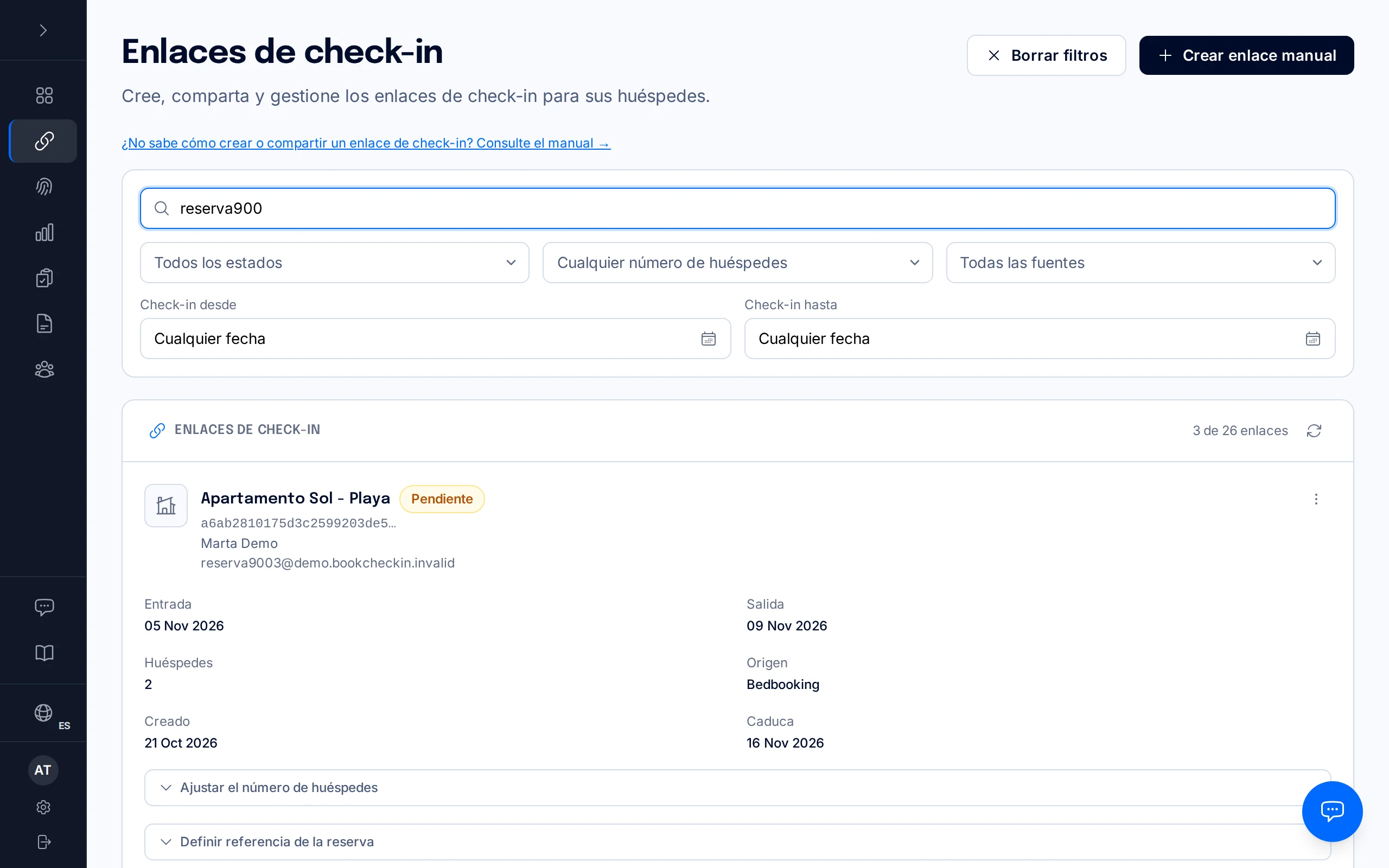Click the logout icon in sidebar
The width and height of the screenshot is (1389, 868).
[x=43, y=841]
